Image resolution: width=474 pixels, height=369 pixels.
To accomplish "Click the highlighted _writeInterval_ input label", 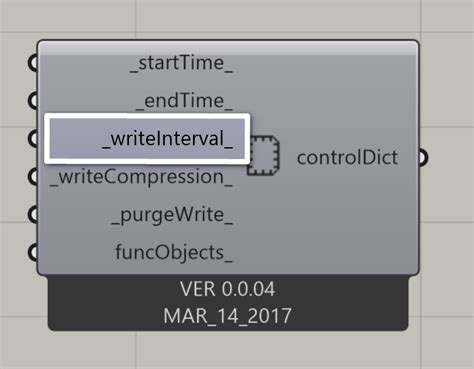I will pyautogui.click(x=147, y=139).
